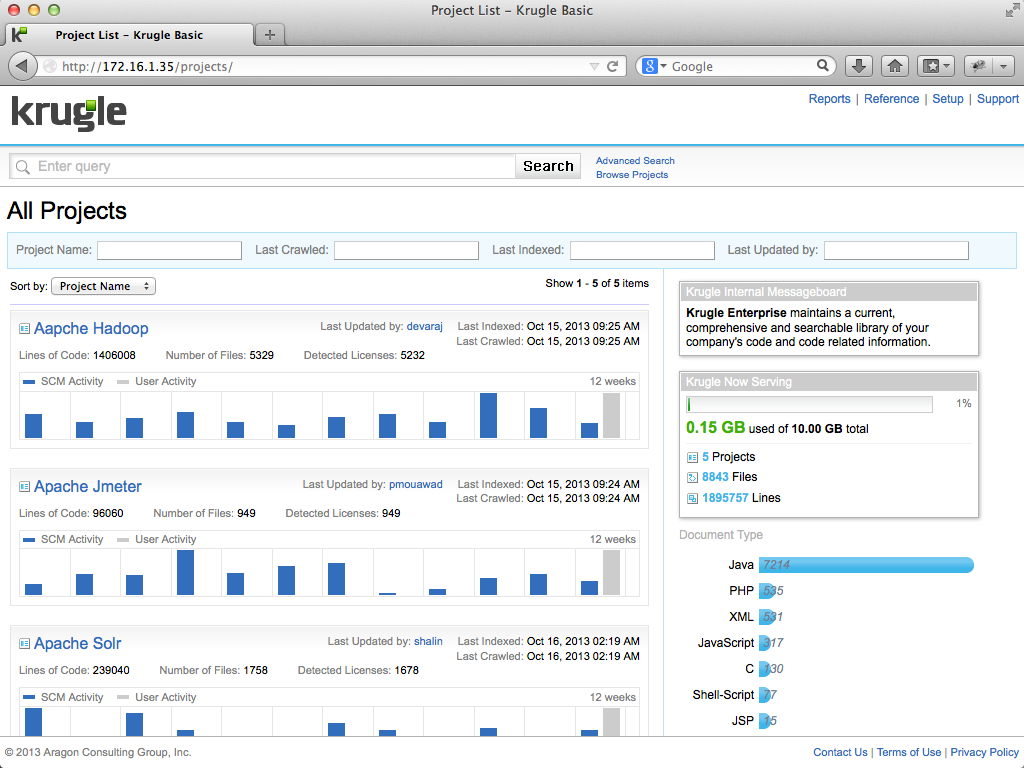Expand the add-on toolbar dropdown arrow
Viewport: 1024px width, 768px height.
point(1003,66)
